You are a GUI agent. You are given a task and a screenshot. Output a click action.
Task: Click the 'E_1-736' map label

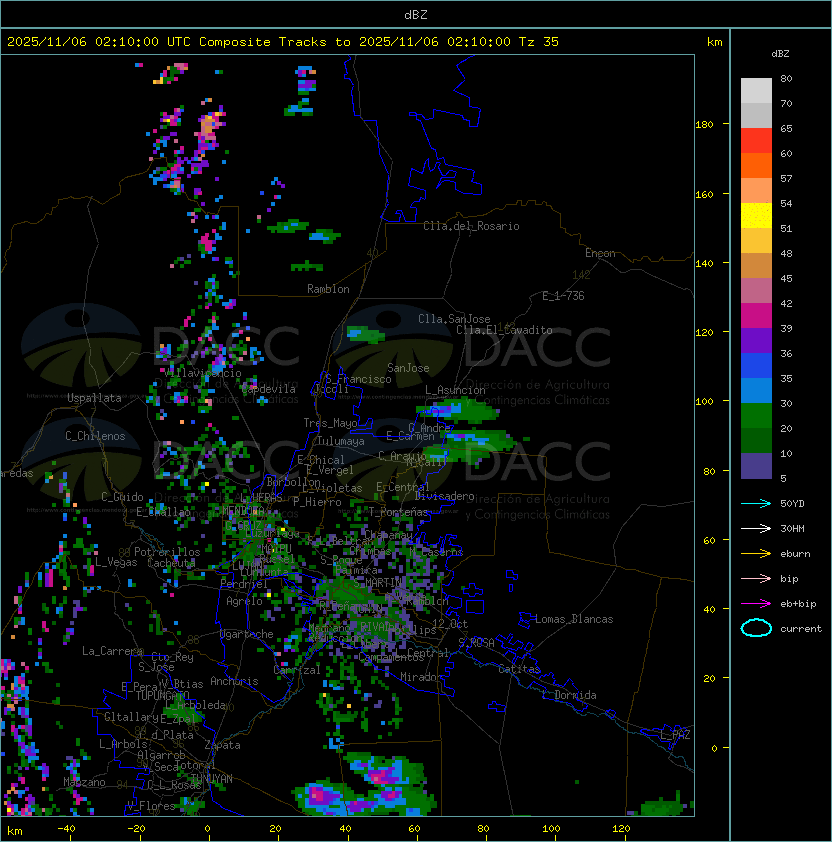click(x=563, y=296)
